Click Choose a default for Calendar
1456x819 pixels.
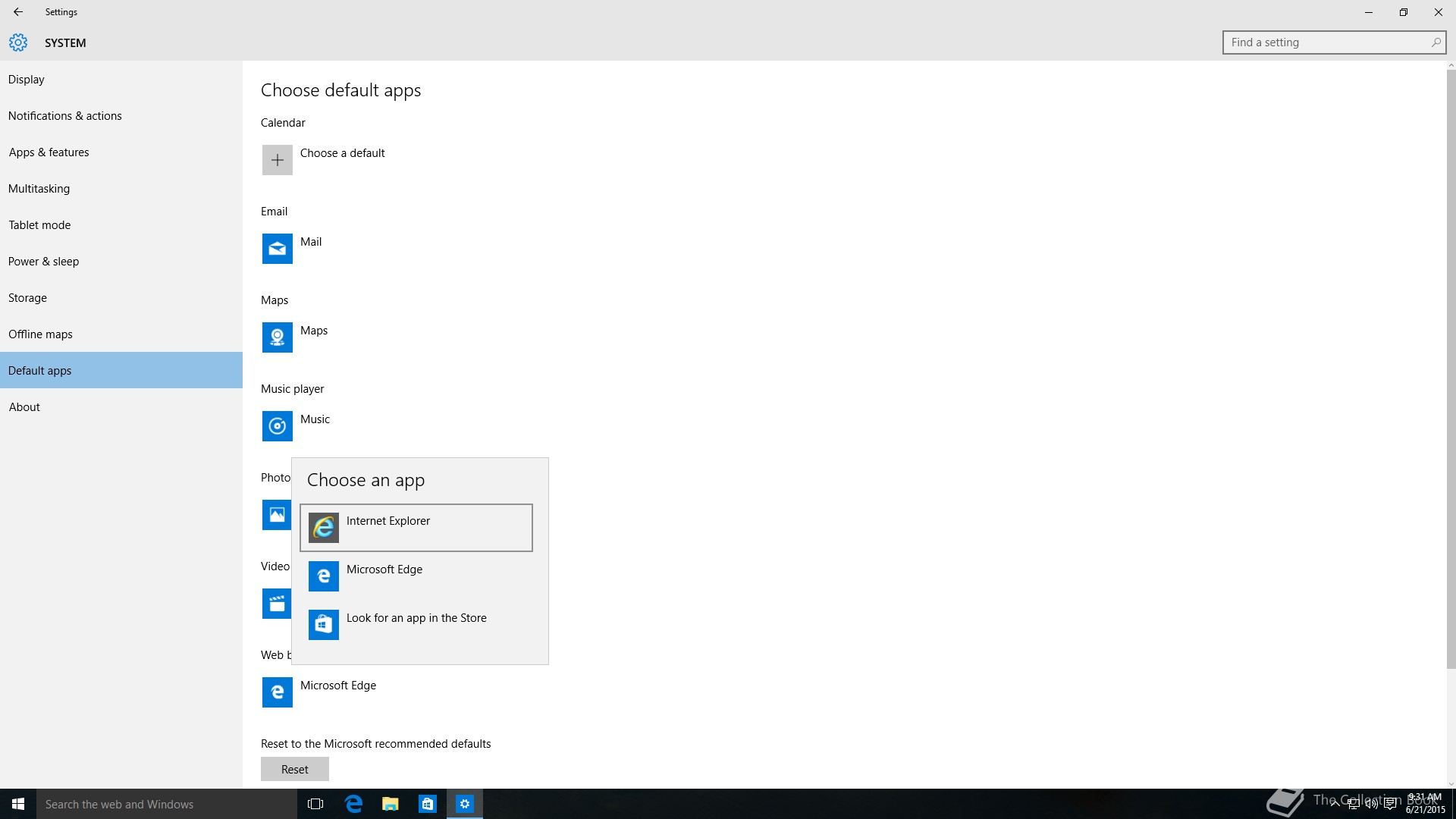coord(342,153)
